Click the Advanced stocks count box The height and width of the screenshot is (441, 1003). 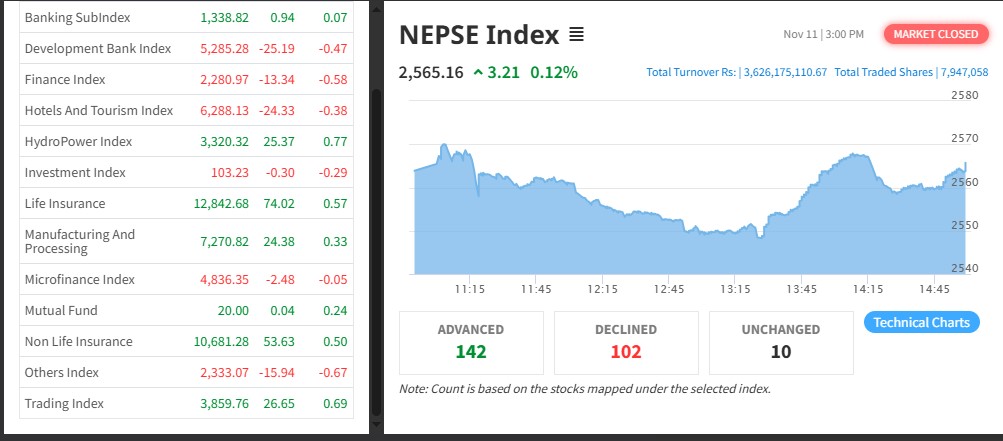[471, 341]
